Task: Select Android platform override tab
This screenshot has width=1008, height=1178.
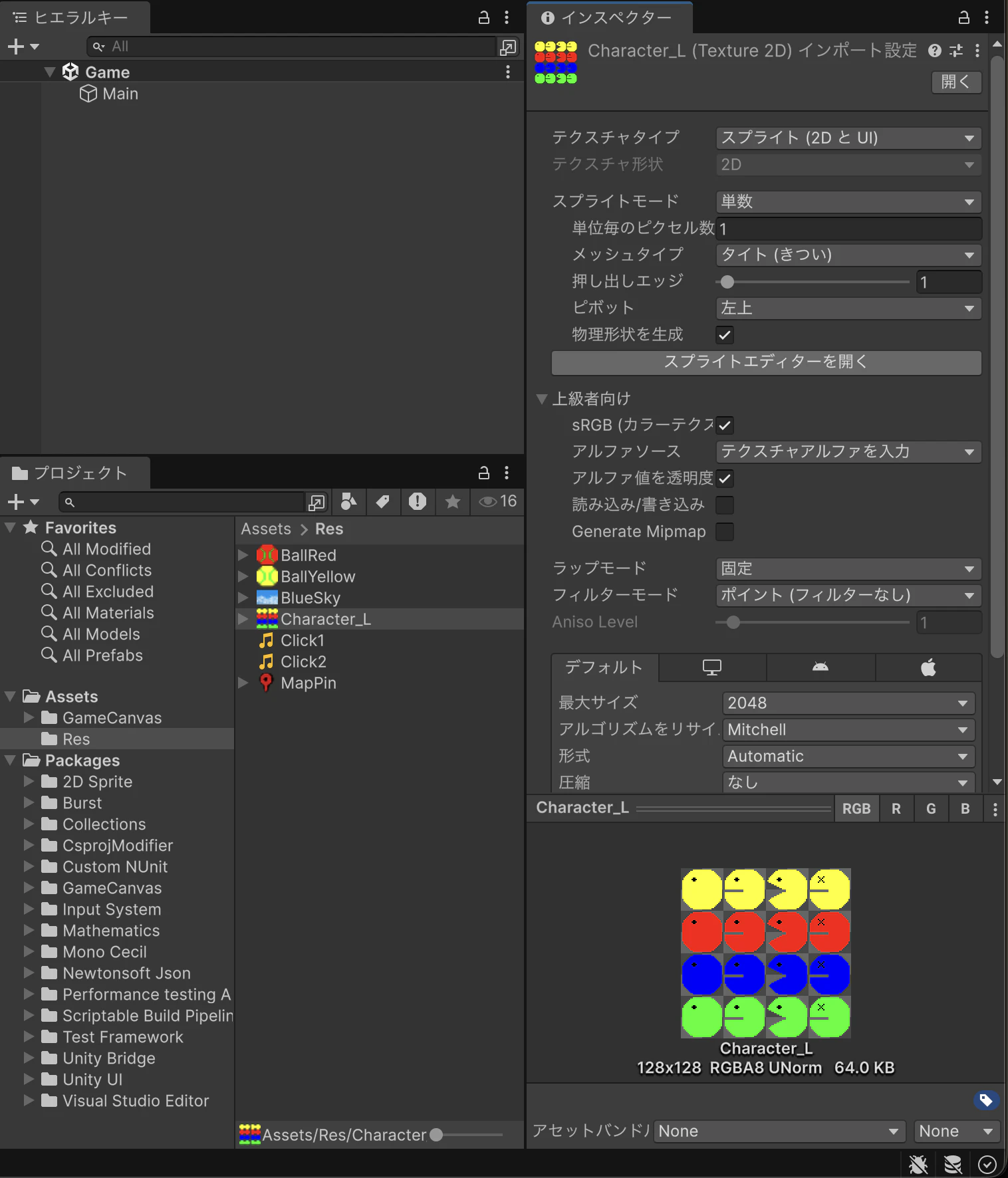Action: [820, 667]
